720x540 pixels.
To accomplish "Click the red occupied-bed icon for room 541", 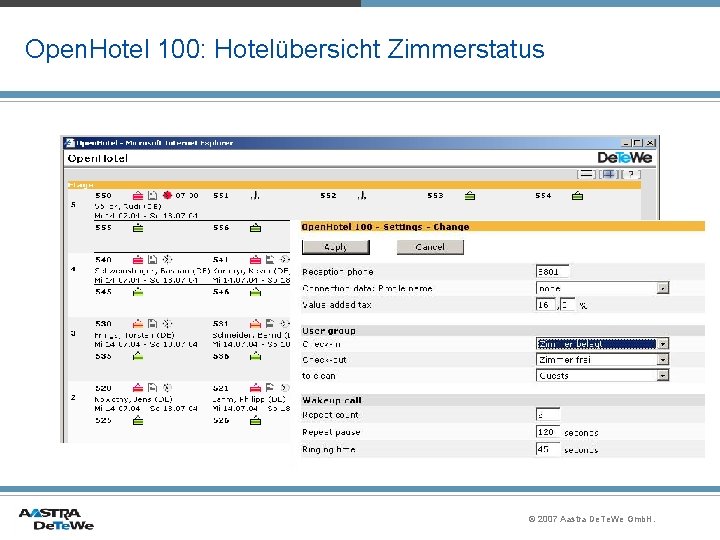I will (x=255, y=260).
